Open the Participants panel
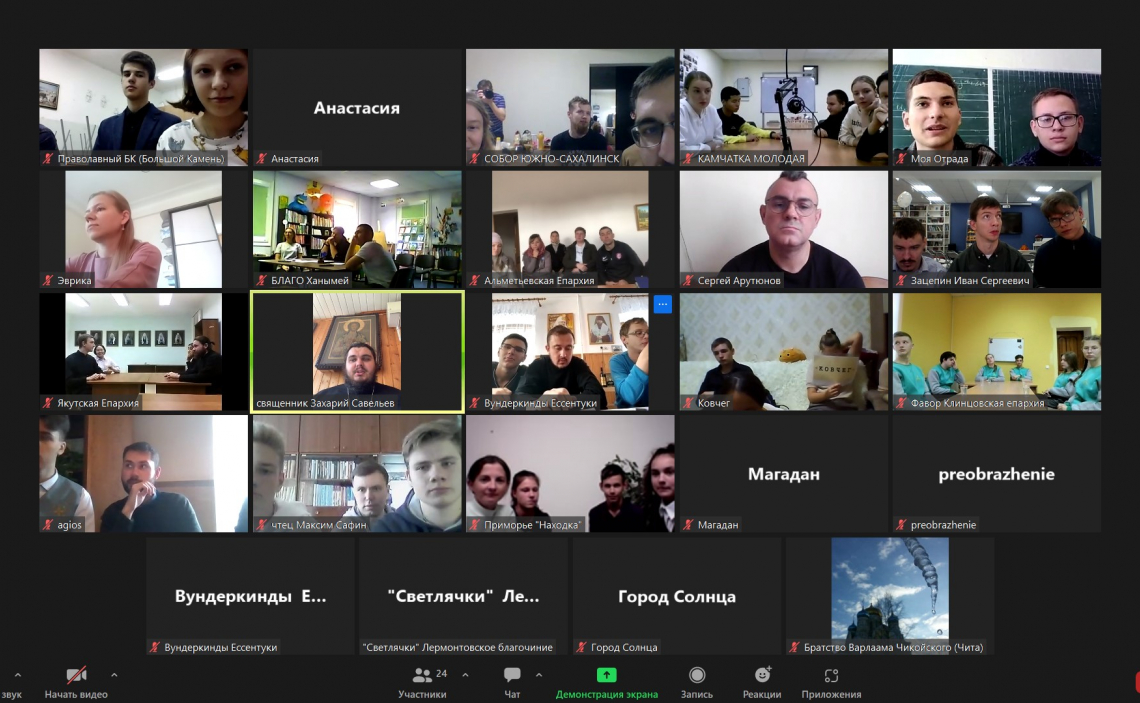The height and width of the screenshot is (703, 1140). [423, 675]
